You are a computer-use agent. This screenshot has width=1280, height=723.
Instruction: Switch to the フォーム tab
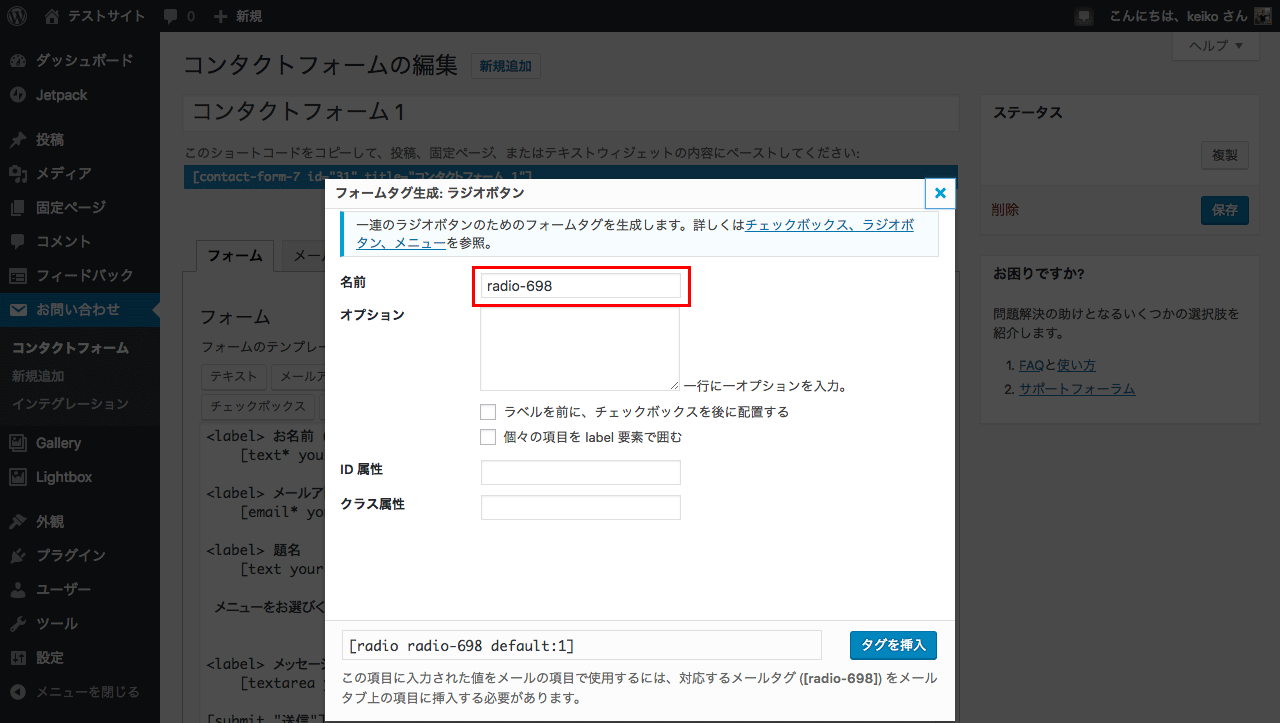235,256
